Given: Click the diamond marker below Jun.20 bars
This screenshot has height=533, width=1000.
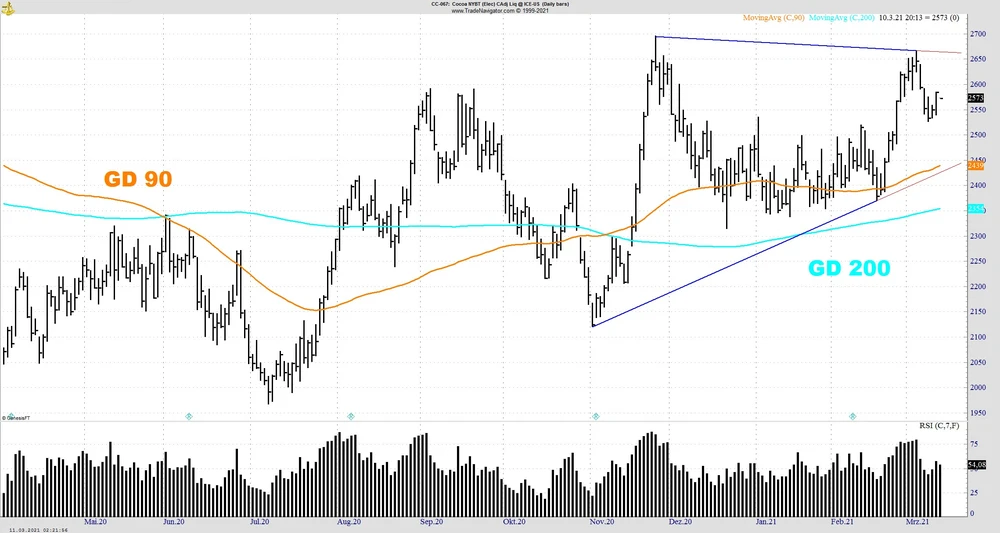Looking at the screenshot, I should tap(189, 415).
